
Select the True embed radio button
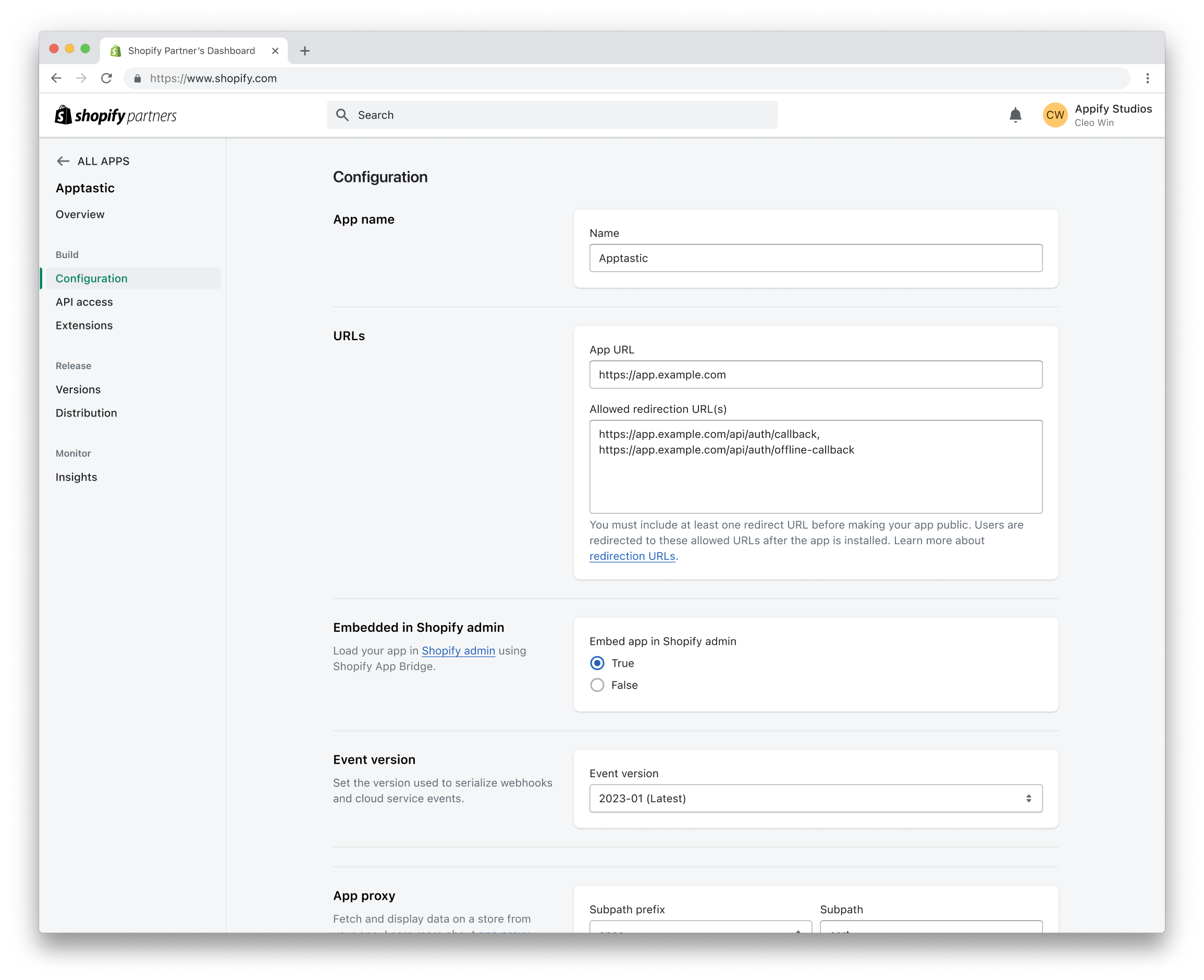597,663
